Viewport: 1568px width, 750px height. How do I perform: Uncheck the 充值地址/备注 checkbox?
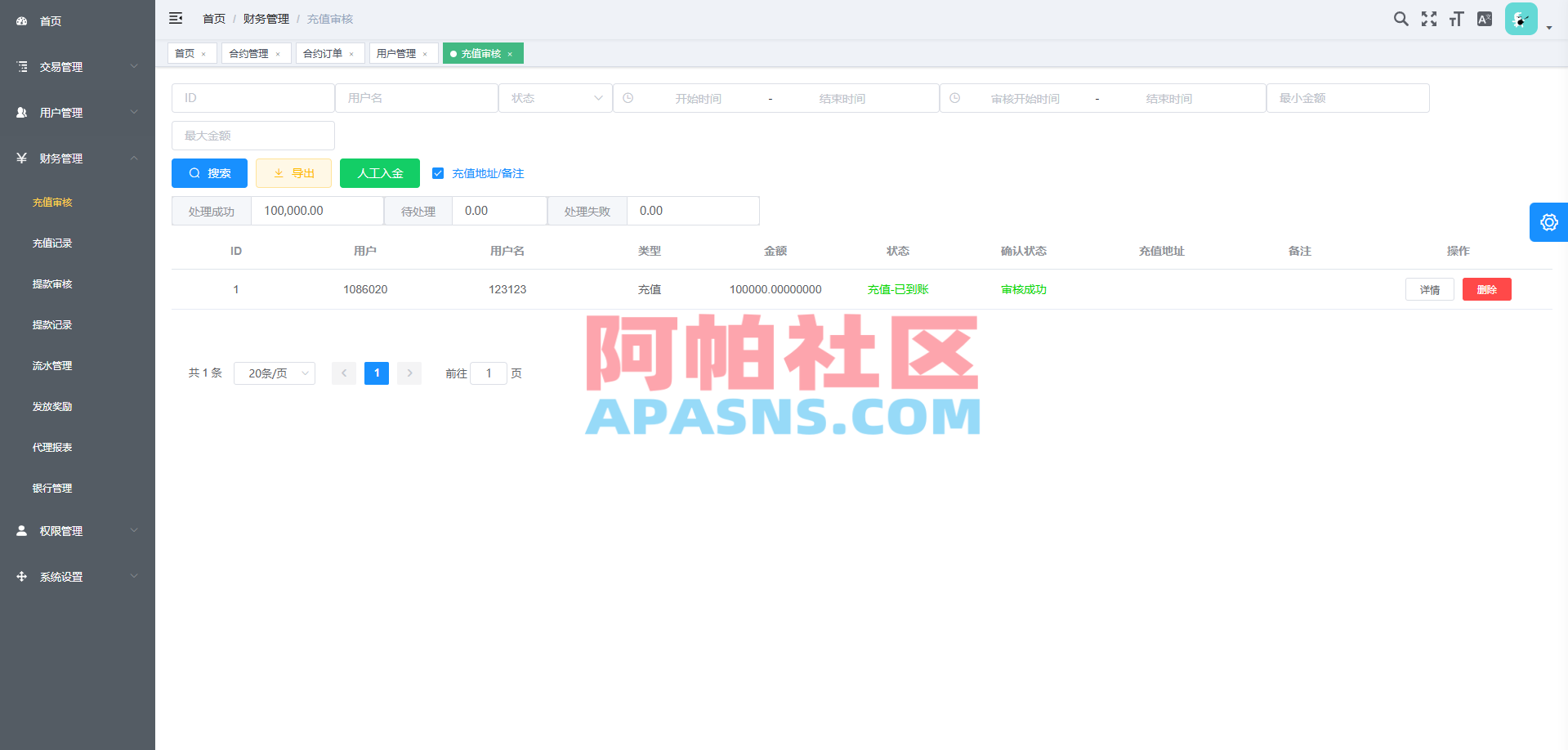[x=438, y=172]
